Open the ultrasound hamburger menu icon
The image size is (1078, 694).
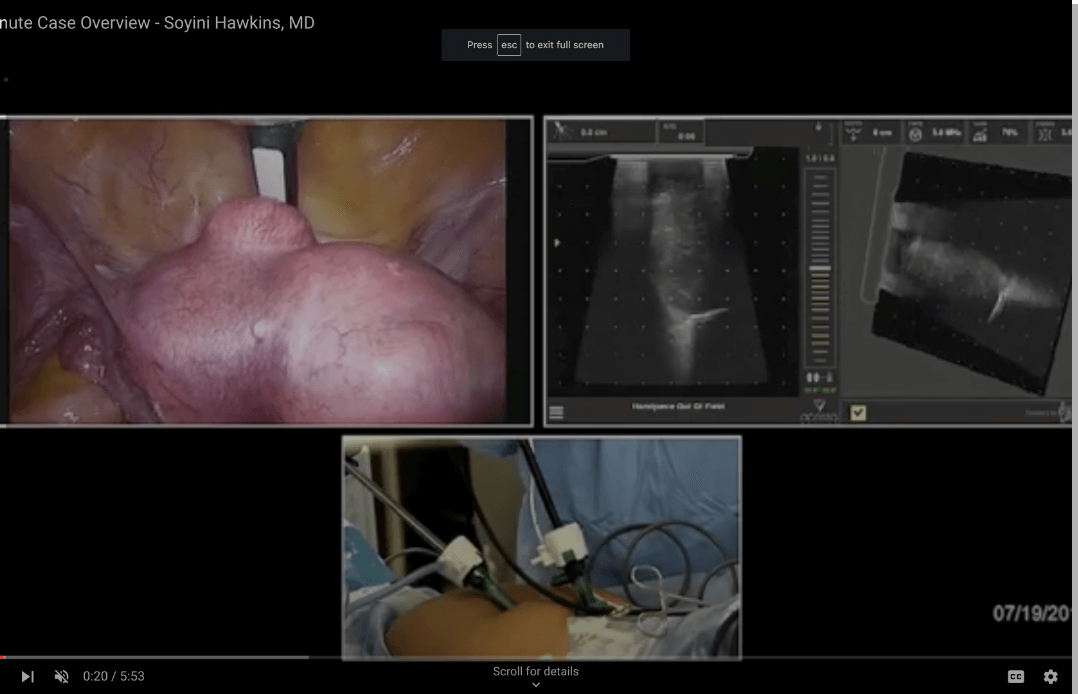(557, 411)
